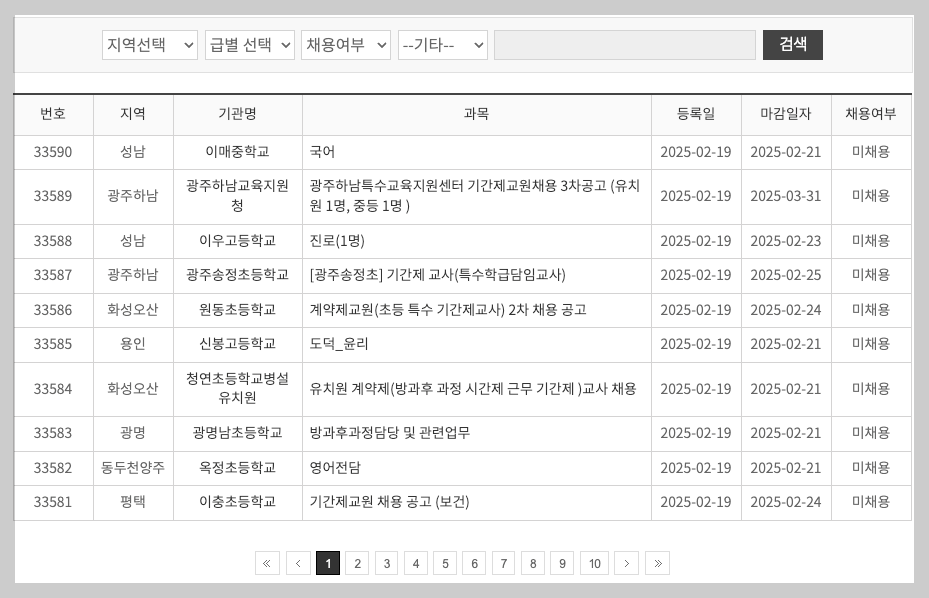The image size is (929, 598).
Task: Open the 지역선택 region dropdown
Action: pos(149,45)
